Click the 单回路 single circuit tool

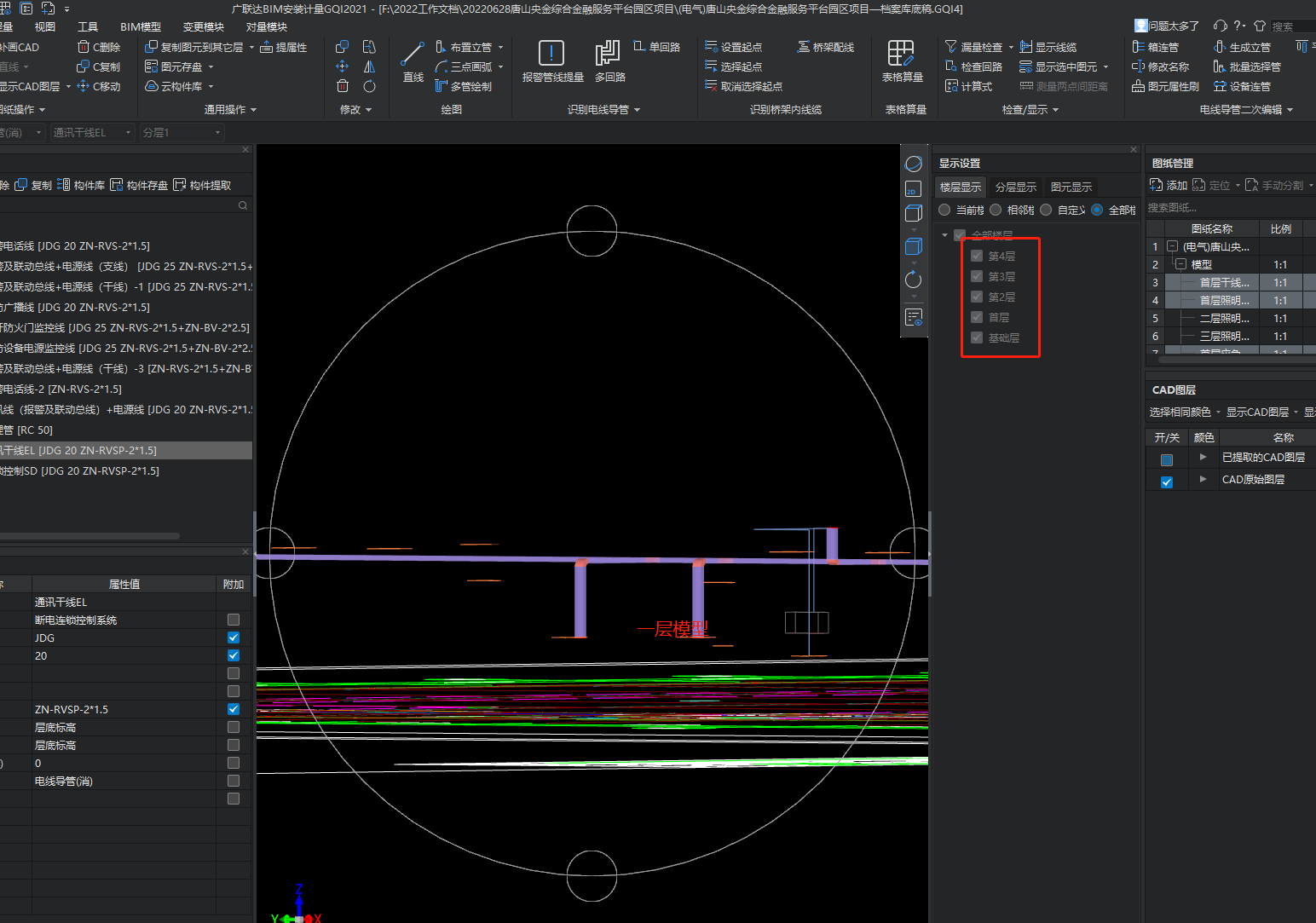coord(656,47)
